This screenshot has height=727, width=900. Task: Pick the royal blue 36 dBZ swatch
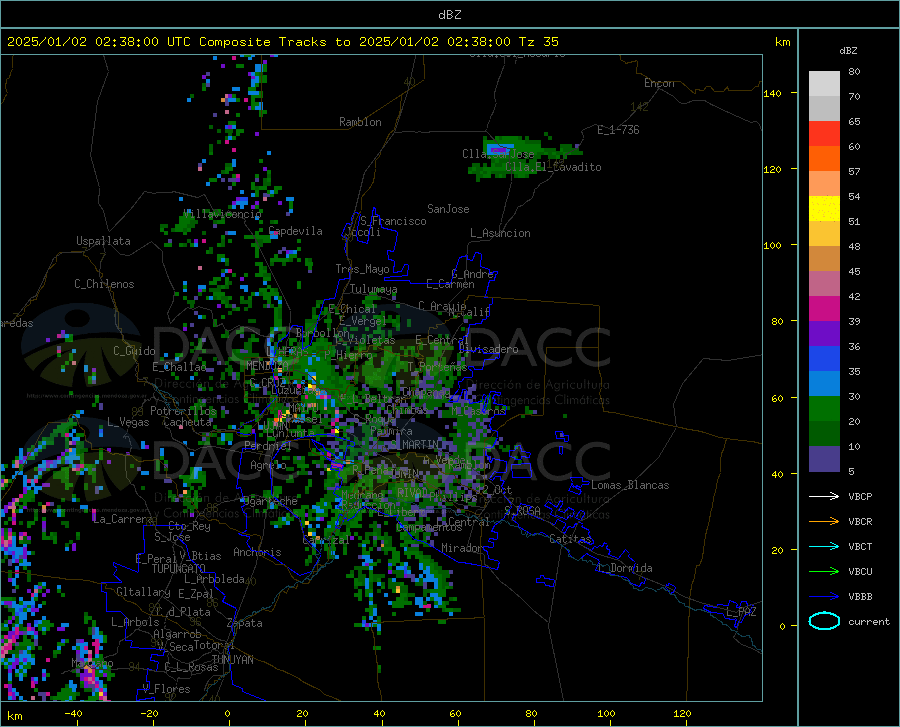(824, 359)
